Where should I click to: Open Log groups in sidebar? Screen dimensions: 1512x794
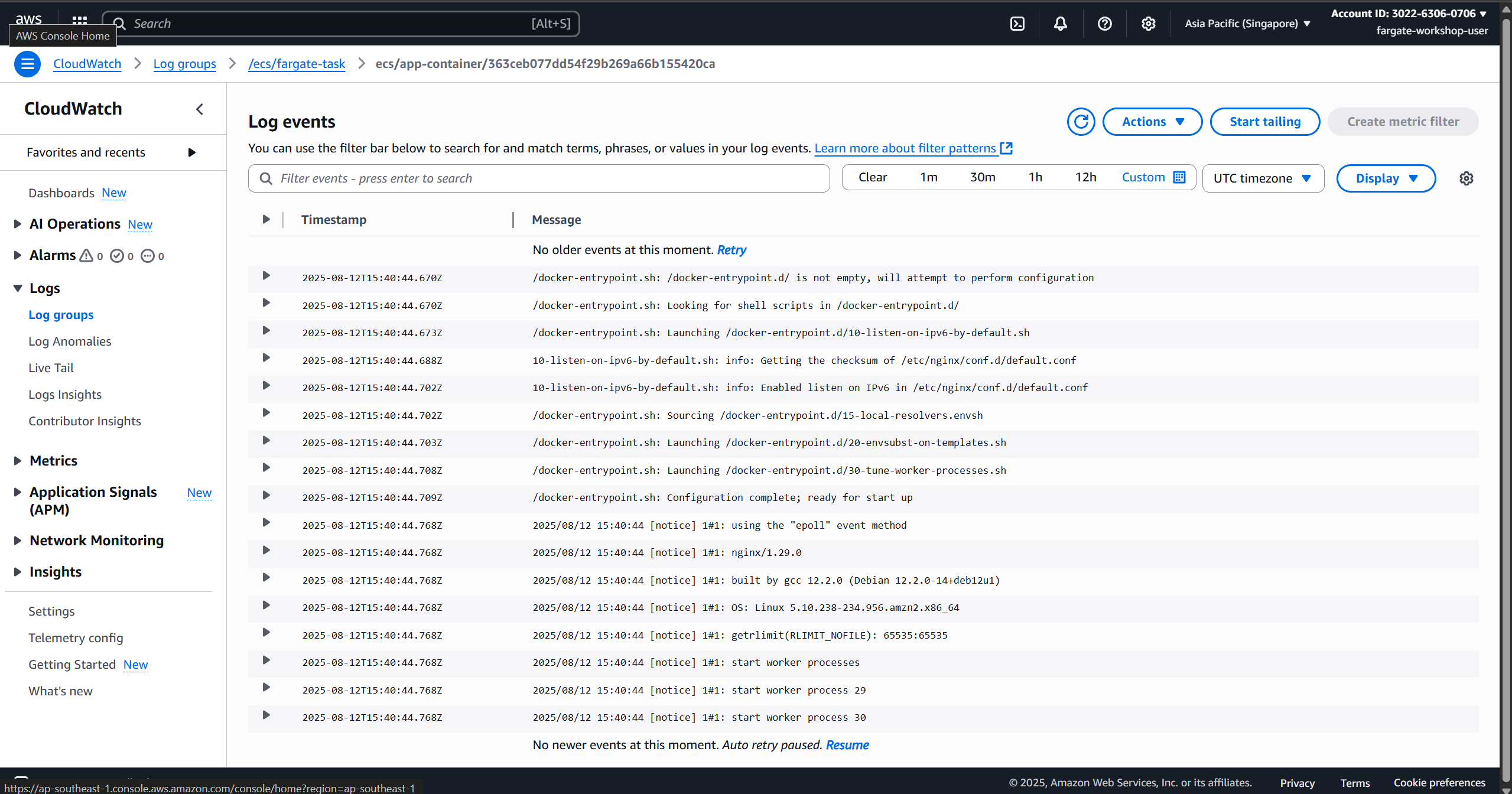(x=61, y=315)
